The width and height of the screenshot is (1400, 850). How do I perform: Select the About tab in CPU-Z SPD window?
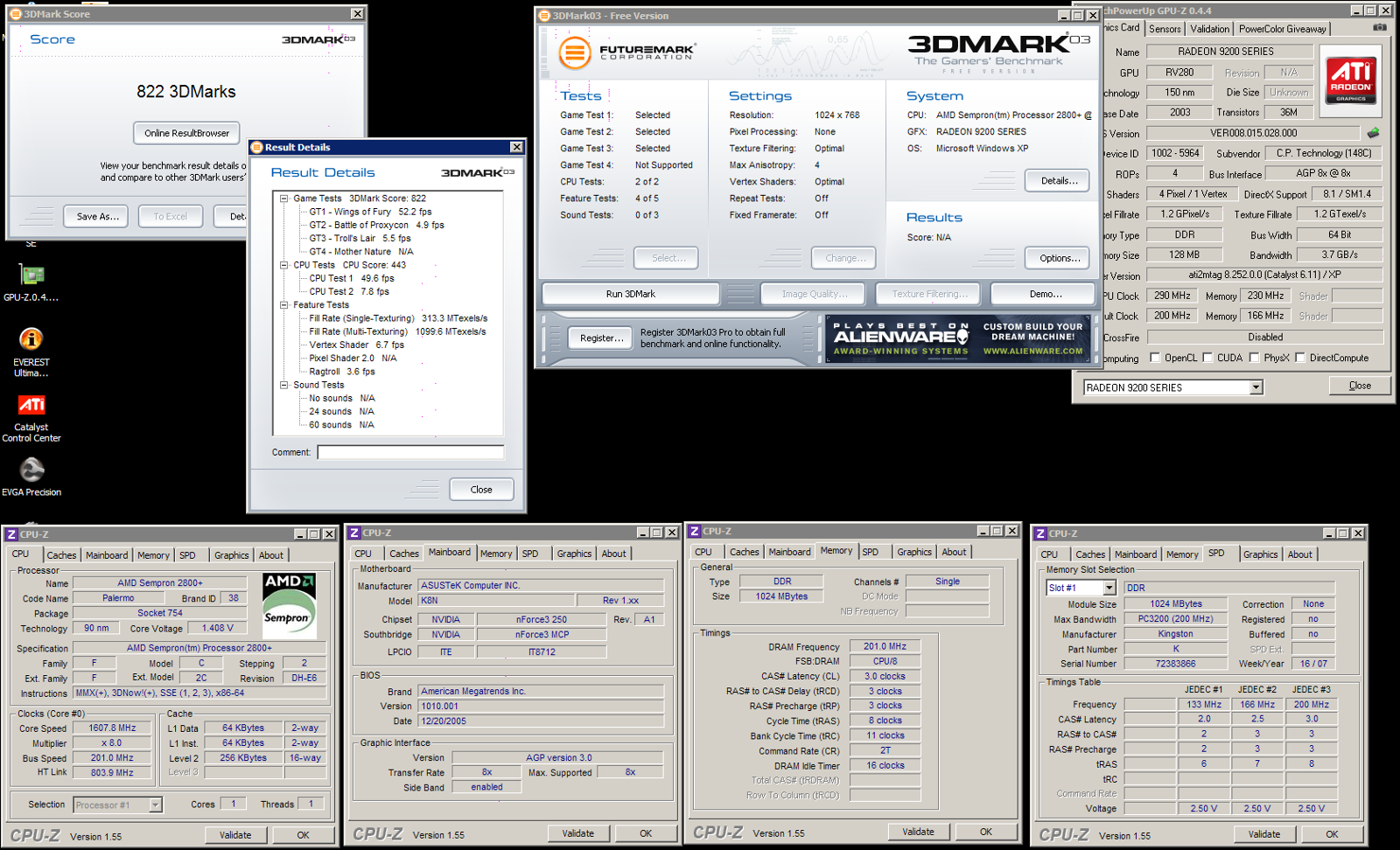click(x=1299, y=554)
